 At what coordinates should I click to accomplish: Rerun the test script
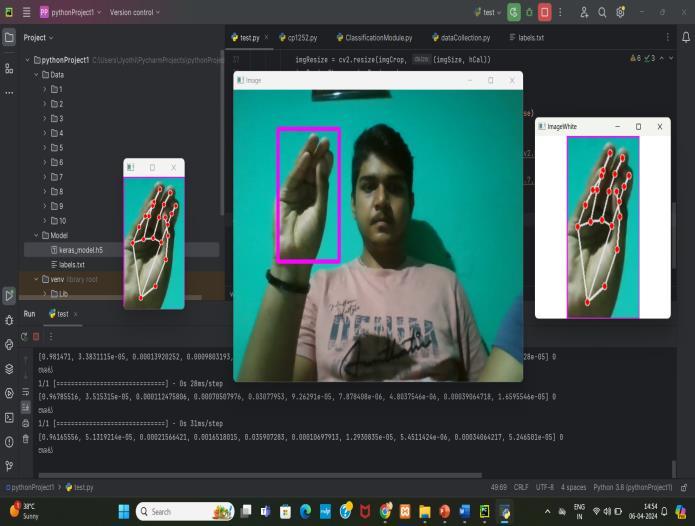pyautogui.click(x=24, y=337)
